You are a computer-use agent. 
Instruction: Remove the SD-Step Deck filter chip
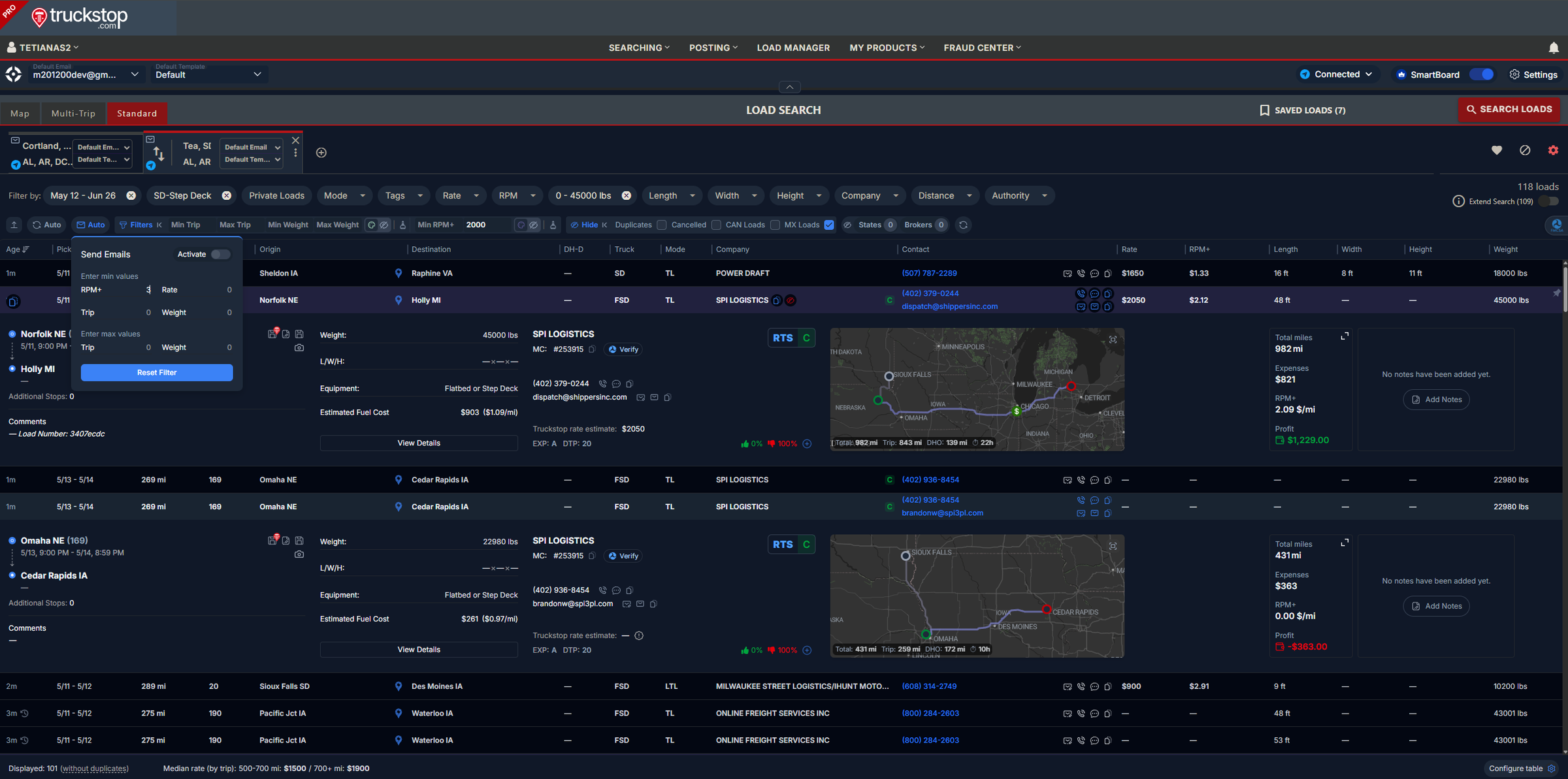[x=226, y=196]
